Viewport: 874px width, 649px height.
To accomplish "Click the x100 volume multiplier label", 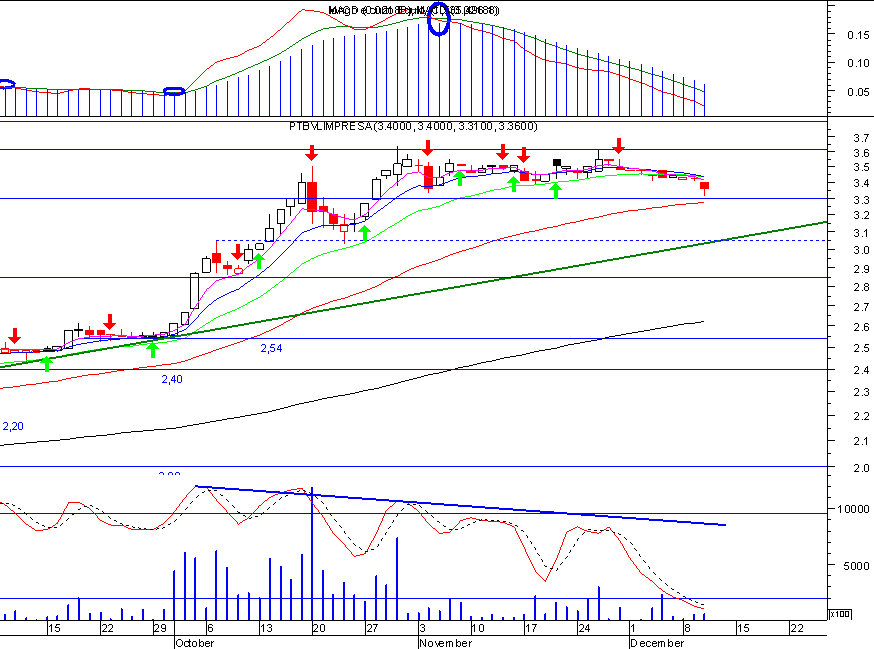I will point(840,614).
